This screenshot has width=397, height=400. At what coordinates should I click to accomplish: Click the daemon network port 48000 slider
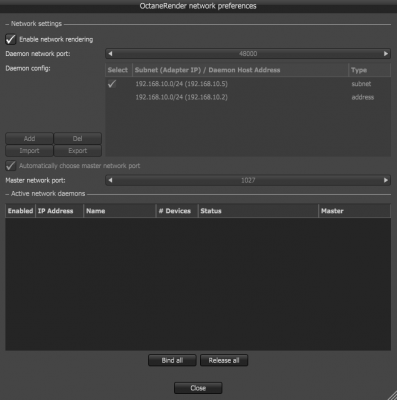(x=248, y=54)
